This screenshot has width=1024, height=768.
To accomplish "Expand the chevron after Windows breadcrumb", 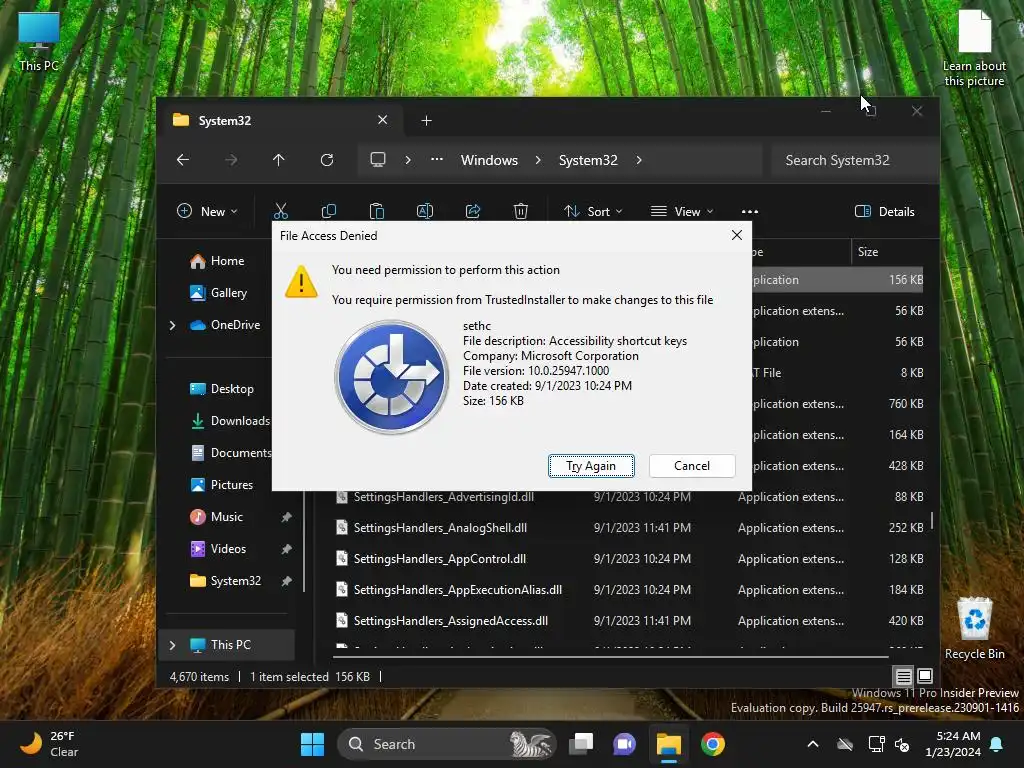I will point(538,160).
